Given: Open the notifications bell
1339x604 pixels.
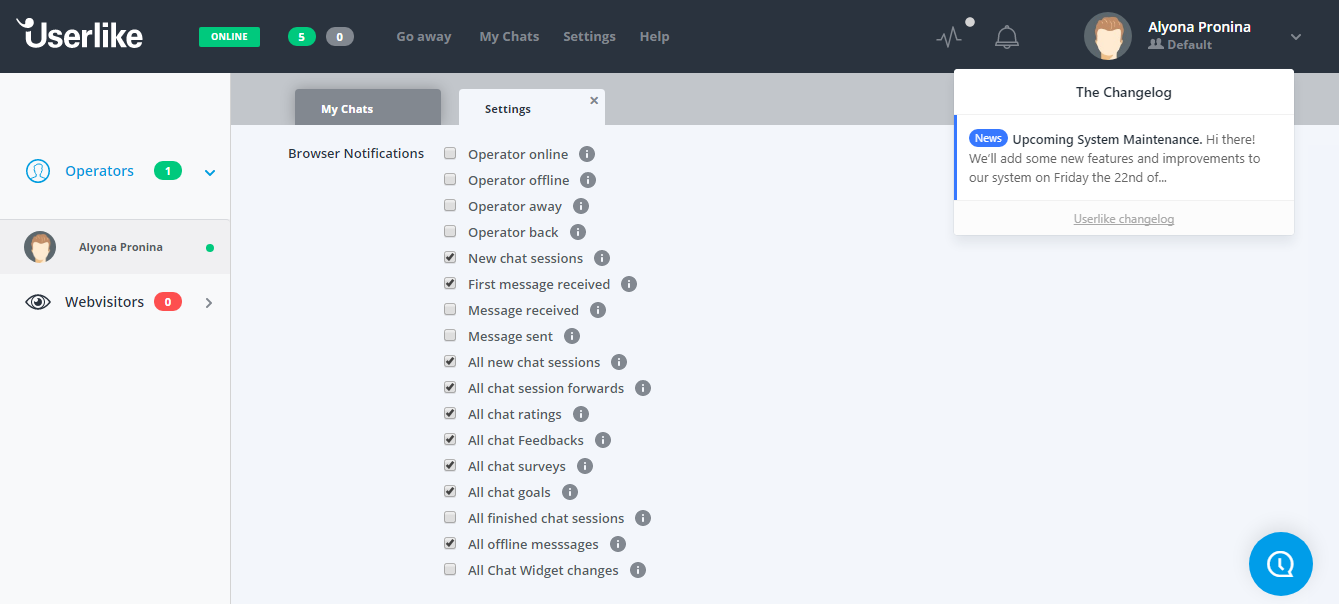Looking at the screenshot, I should pyautogui.click(x=1007, y=37).
